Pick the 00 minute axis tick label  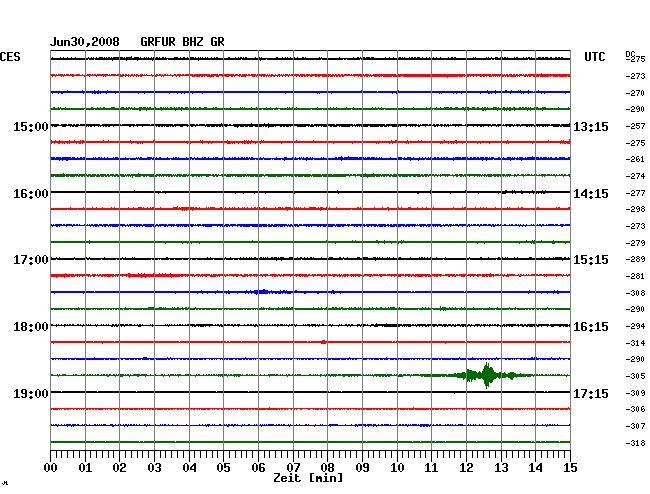pyautogui.click(x=51, y=468)
